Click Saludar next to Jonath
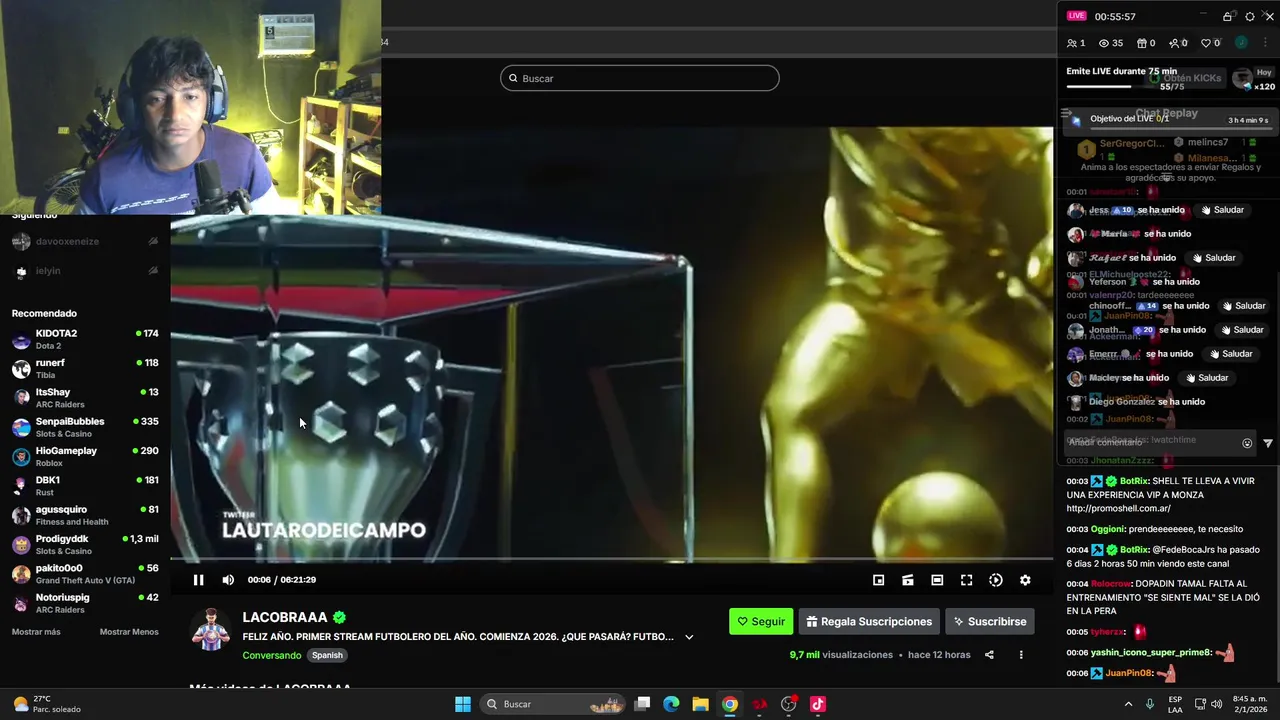Image resolution: width=1280 pixels, height=720 pixels. point(1241,330)
